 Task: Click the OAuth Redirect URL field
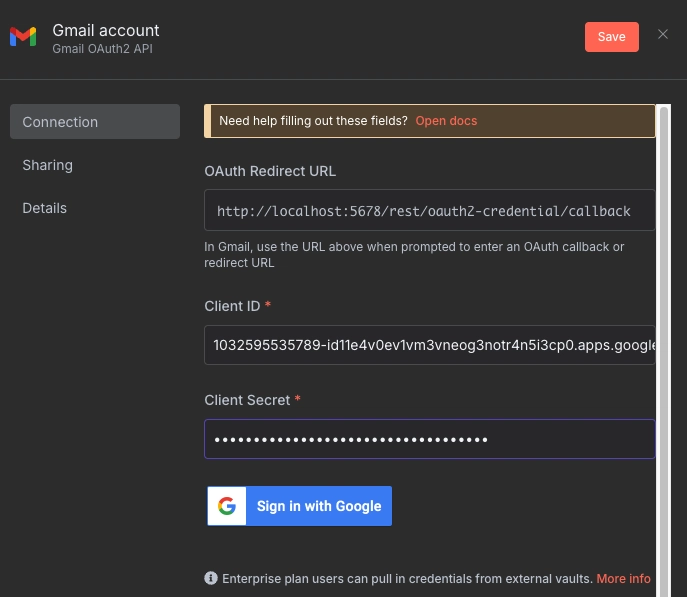point(429,210)
